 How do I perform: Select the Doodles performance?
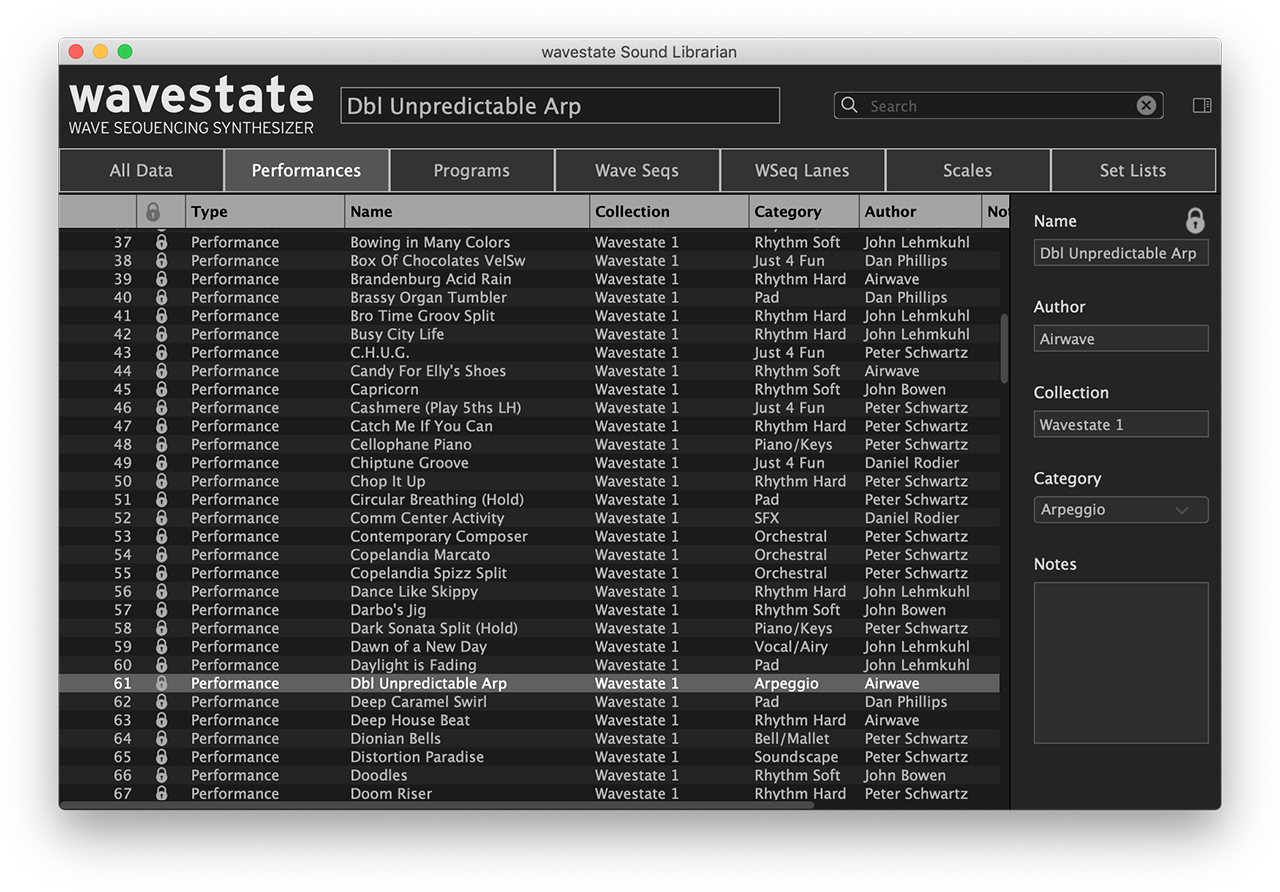coord(529,775)
